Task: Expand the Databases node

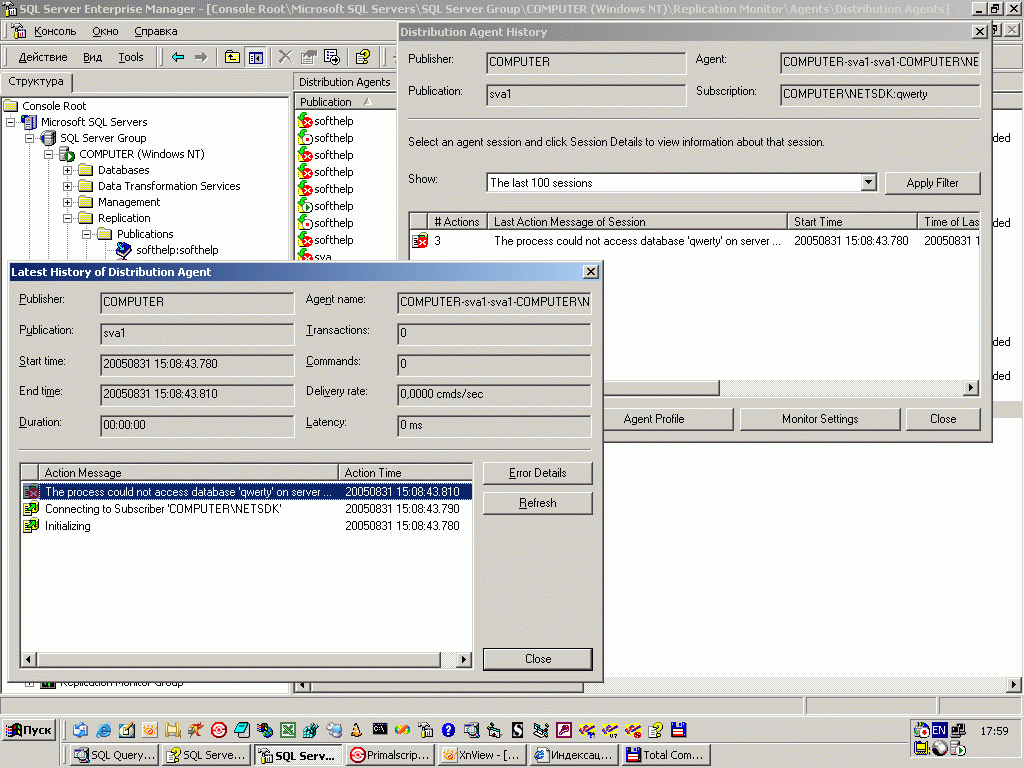Action: coord(67,170)
